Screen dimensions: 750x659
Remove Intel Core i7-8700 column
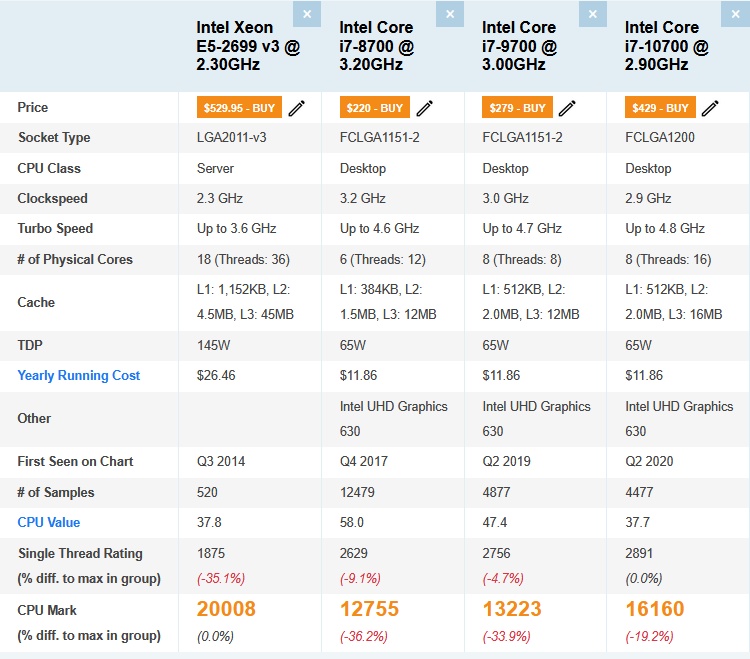[450, 14]
